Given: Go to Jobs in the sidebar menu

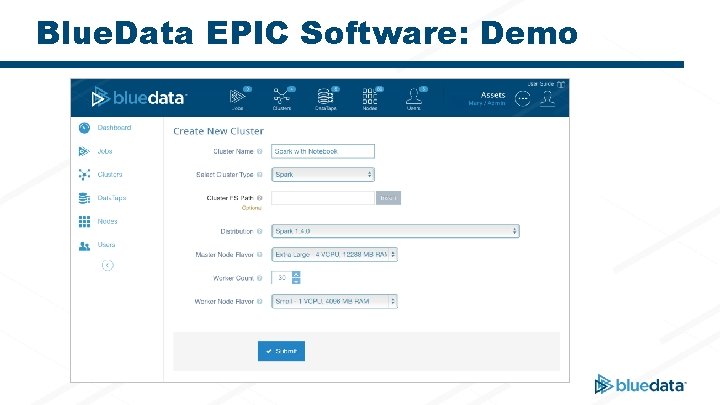Looking at the screenshot, I should (105, 151).
